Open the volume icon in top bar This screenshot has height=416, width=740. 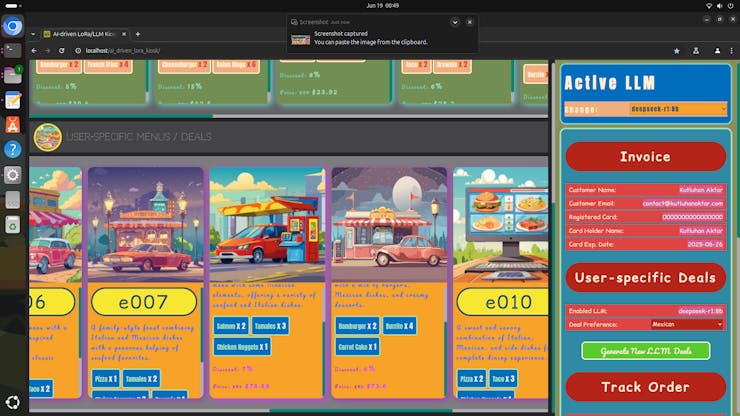719,6
